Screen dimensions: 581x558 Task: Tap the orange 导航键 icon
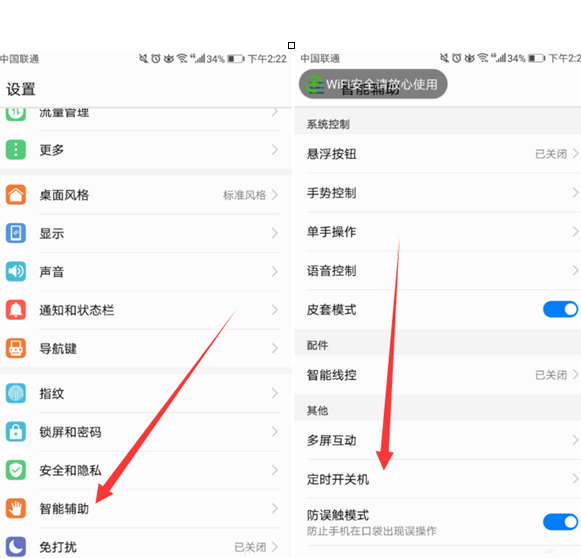pyautogui.click(x=16, y=348)
